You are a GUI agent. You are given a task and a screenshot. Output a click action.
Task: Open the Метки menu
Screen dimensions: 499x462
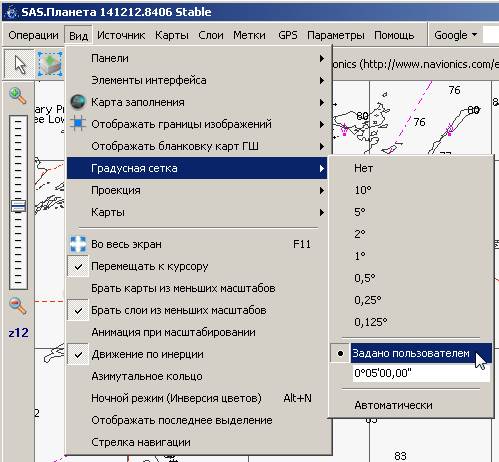[x=249, y=35]
